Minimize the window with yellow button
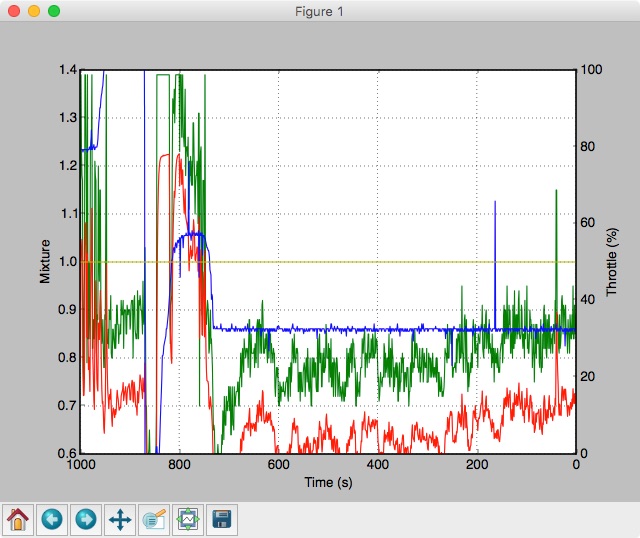640x538 pixels. point(34,11)
